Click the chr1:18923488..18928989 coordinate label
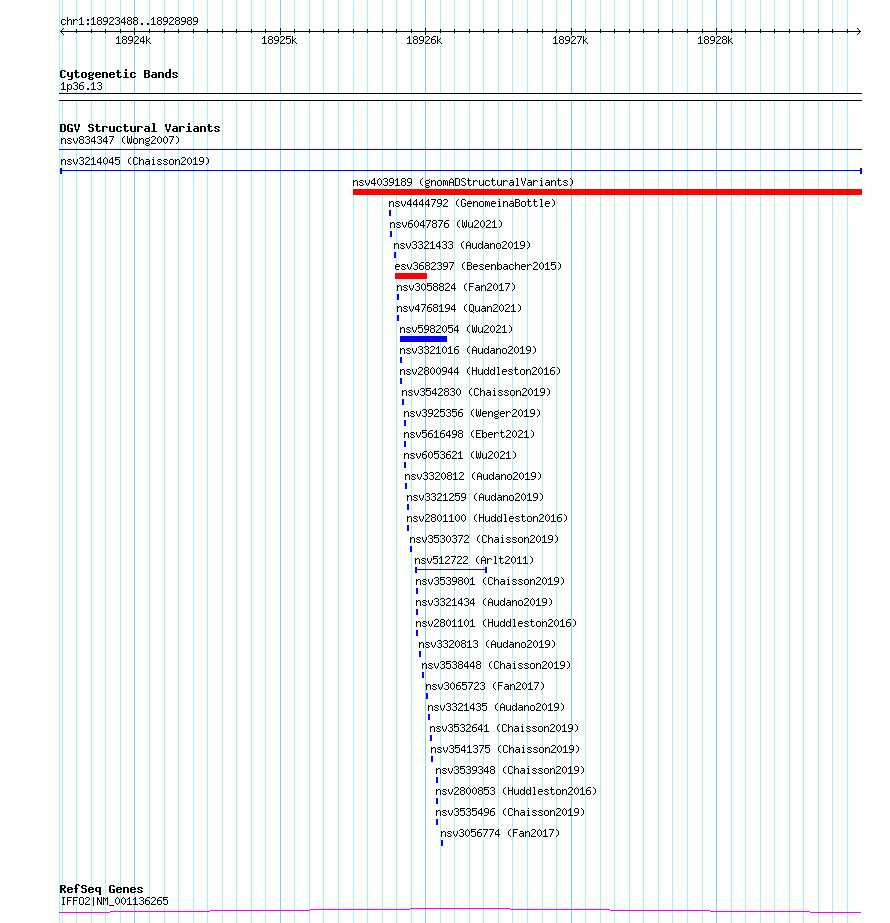Viewport: 890px width, 923px height. pos(129,21)
